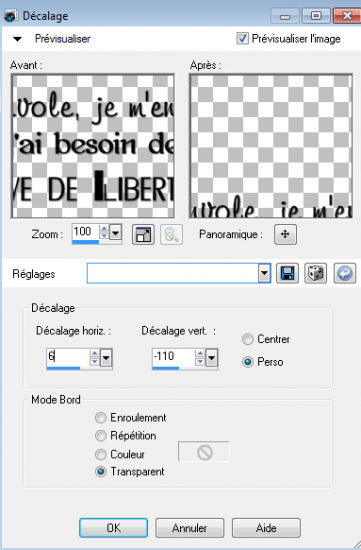Increase Zoom with the up arrow

click(104, 228)
